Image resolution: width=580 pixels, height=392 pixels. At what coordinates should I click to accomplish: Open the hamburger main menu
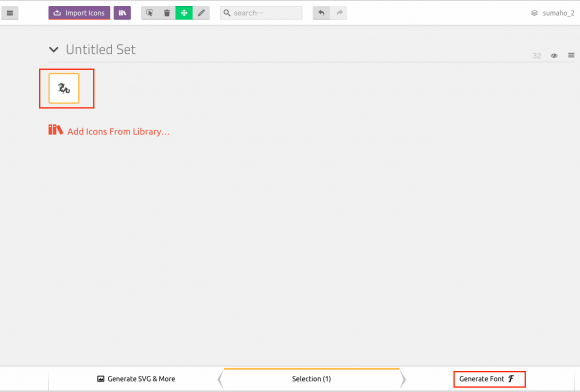[10, 13]
